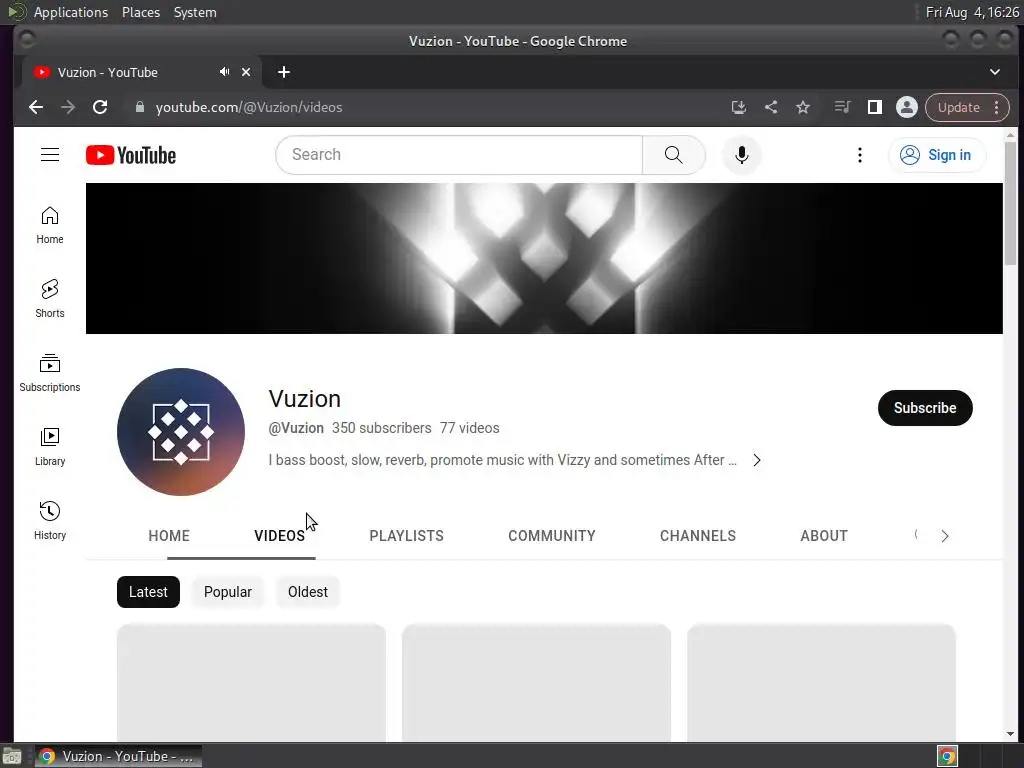
Task: Click the Vuzion channel name heading
Action: tap(304, 398)
